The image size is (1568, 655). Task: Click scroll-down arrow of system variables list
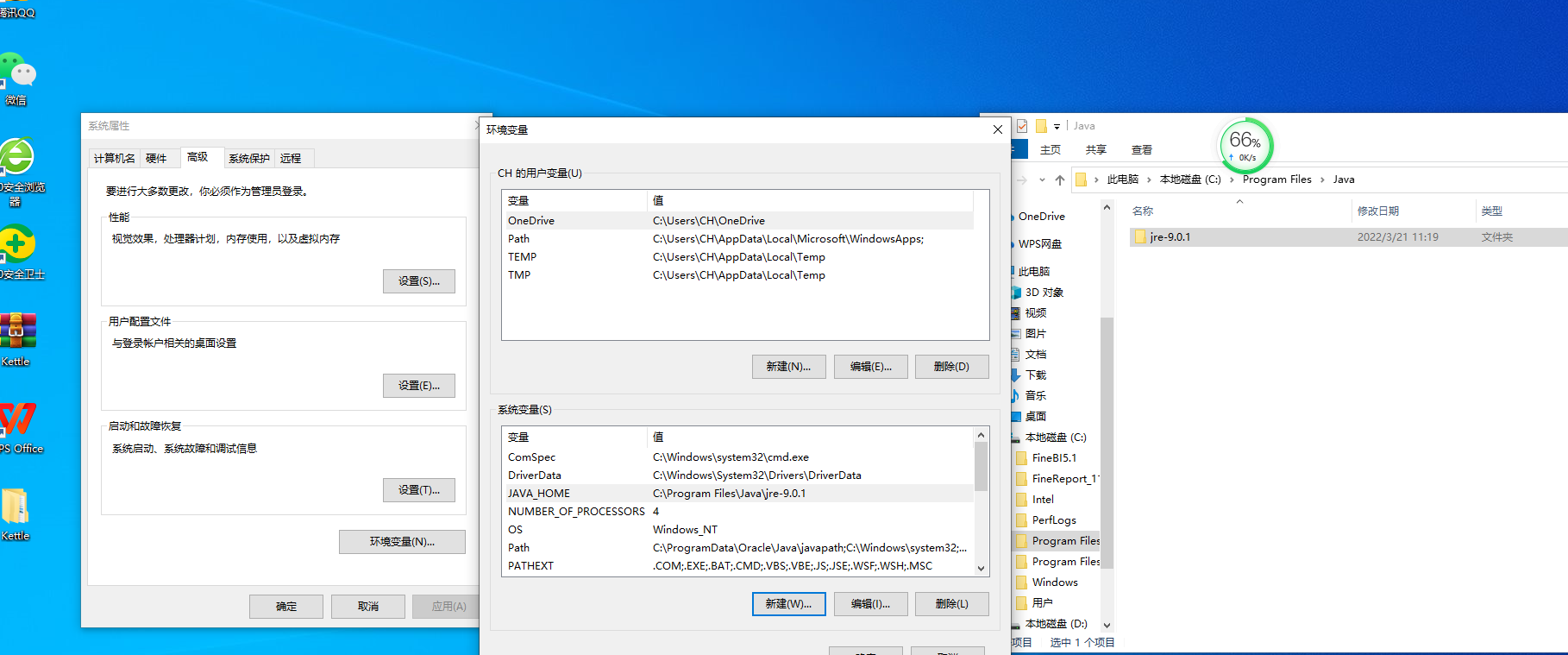pos(981,568)
